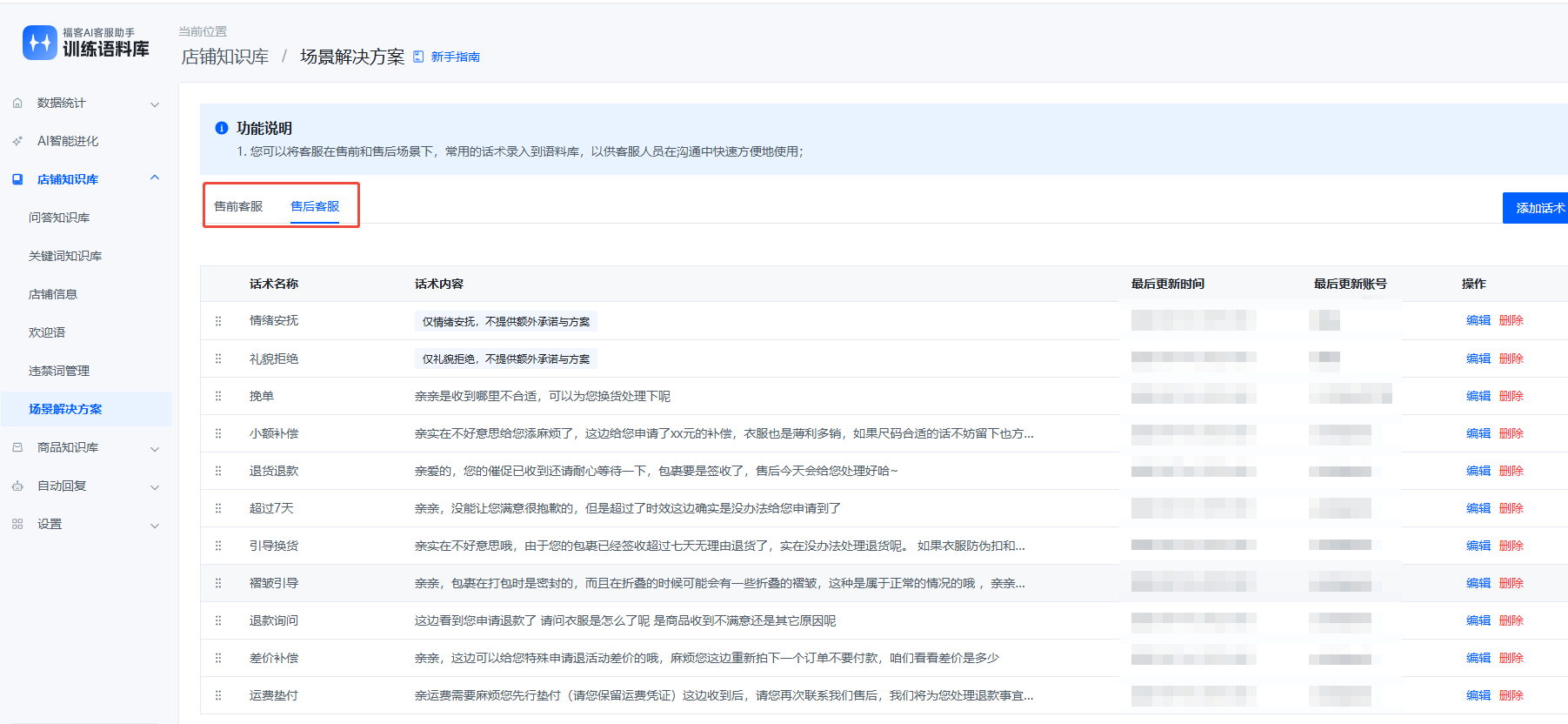The height and width of the screenshot is (724, 1568).
Task: Select 场景解决方案 in the sidebar
Action: [x=86, y=409]
